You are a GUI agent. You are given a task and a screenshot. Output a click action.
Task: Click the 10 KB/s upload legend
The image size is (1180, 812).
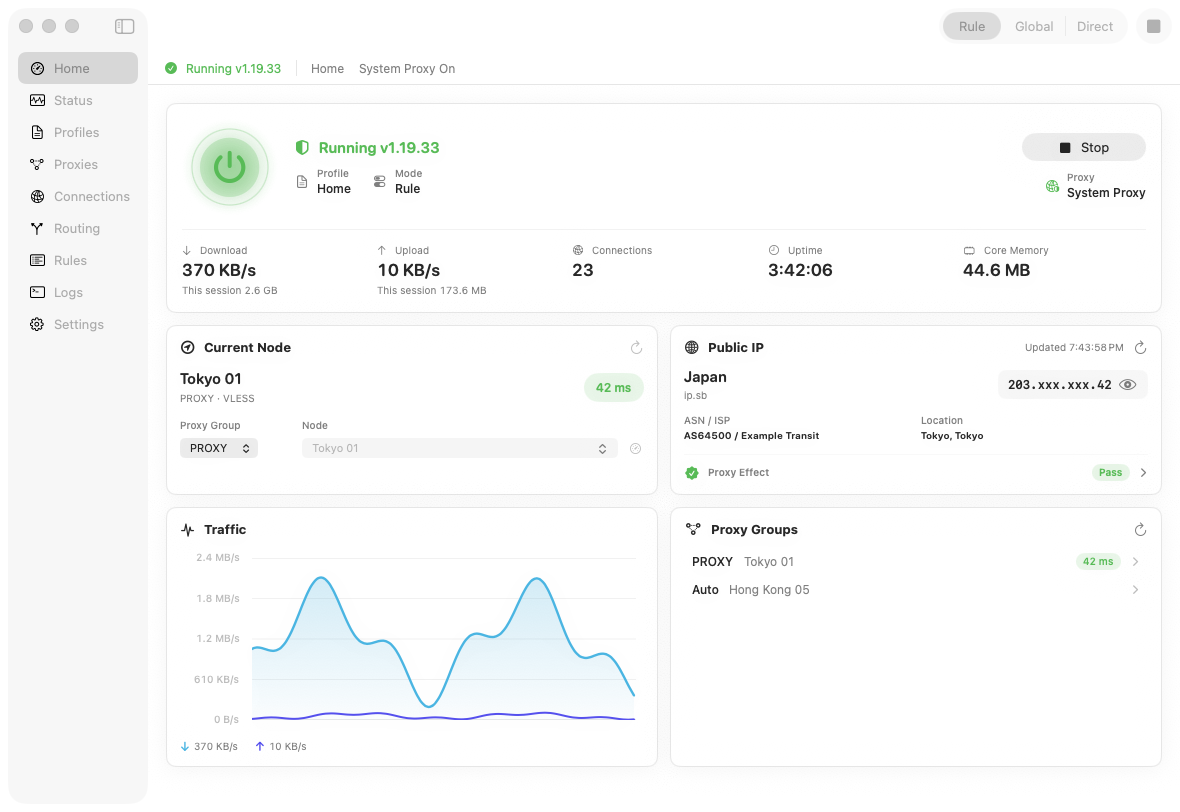pyautogui.click(x=281, y=747)
